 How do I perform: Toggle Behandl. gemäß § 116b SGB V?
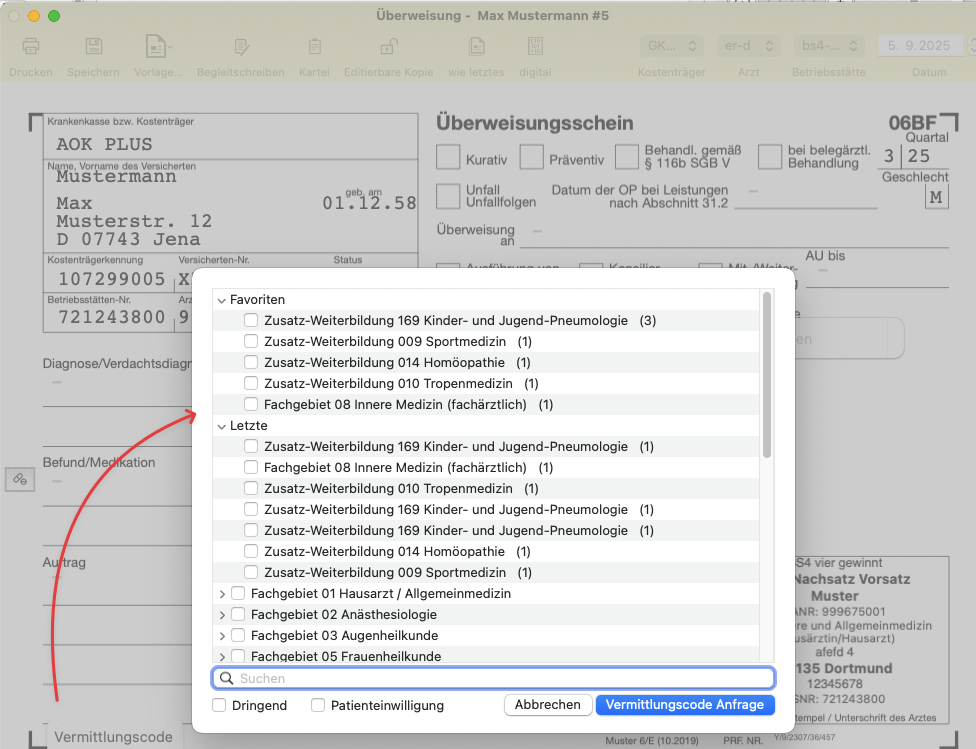point(627,157)
